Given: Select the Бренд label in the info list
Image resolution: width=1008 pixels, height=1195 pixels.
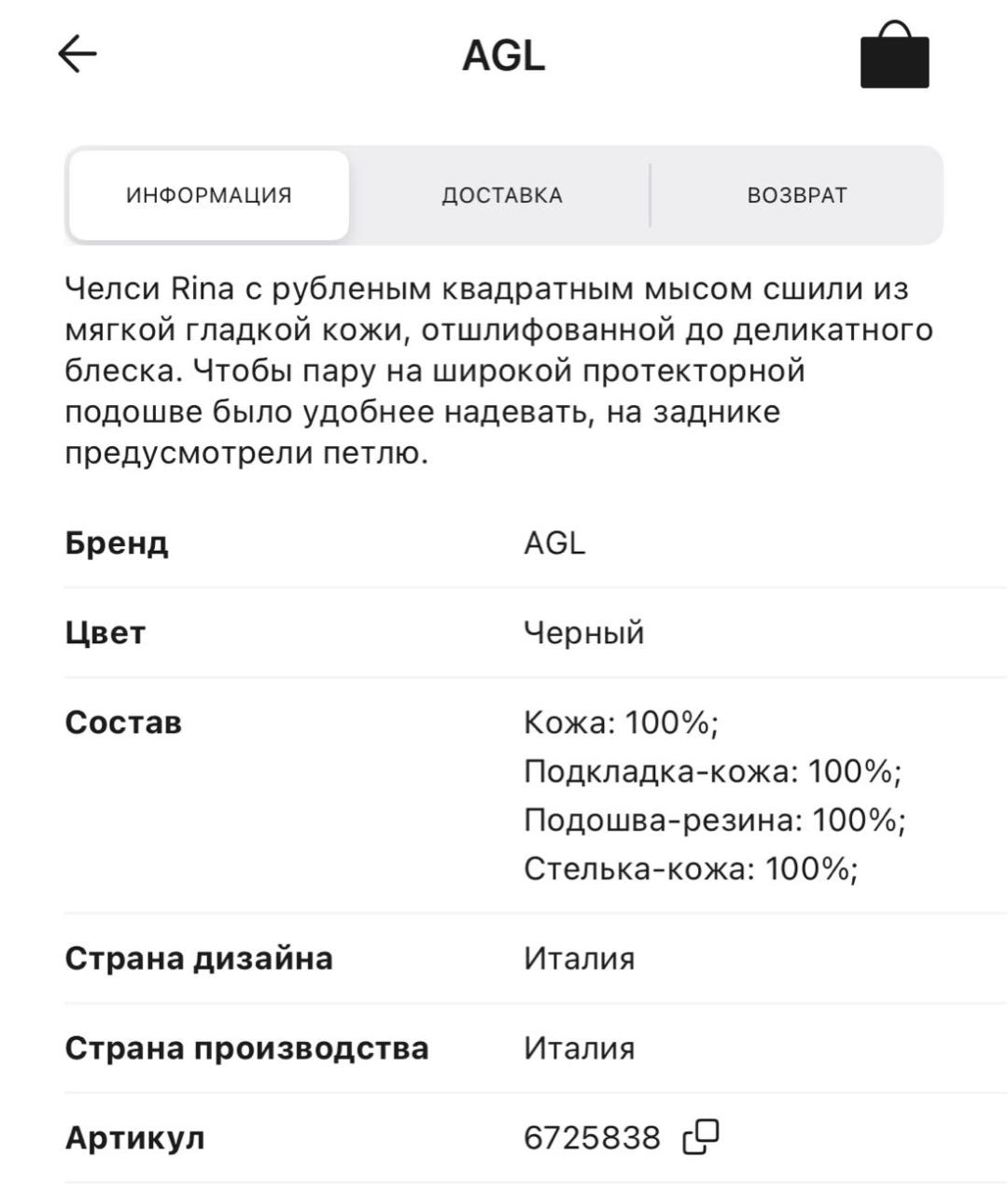Looking at the screenshot, I should click(x=116, y=541).
